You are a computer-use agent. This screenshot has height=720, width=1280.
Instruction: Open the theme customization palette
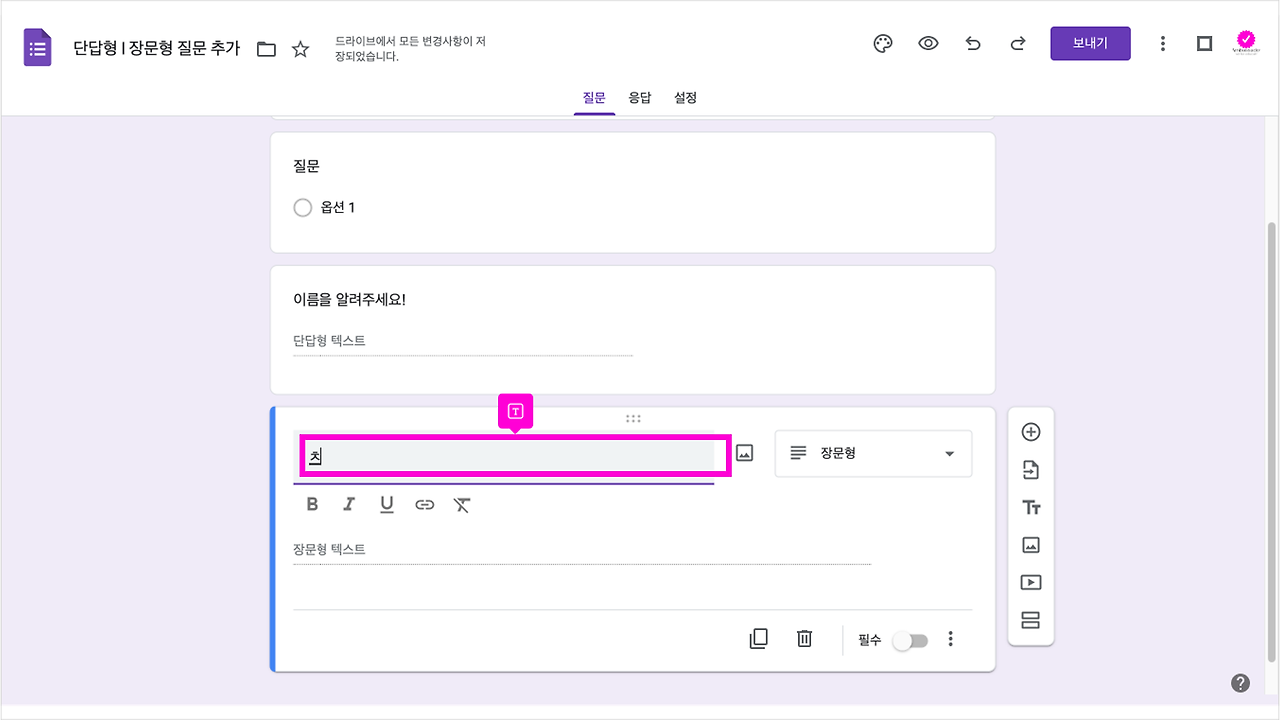click(x=882, y=43)
